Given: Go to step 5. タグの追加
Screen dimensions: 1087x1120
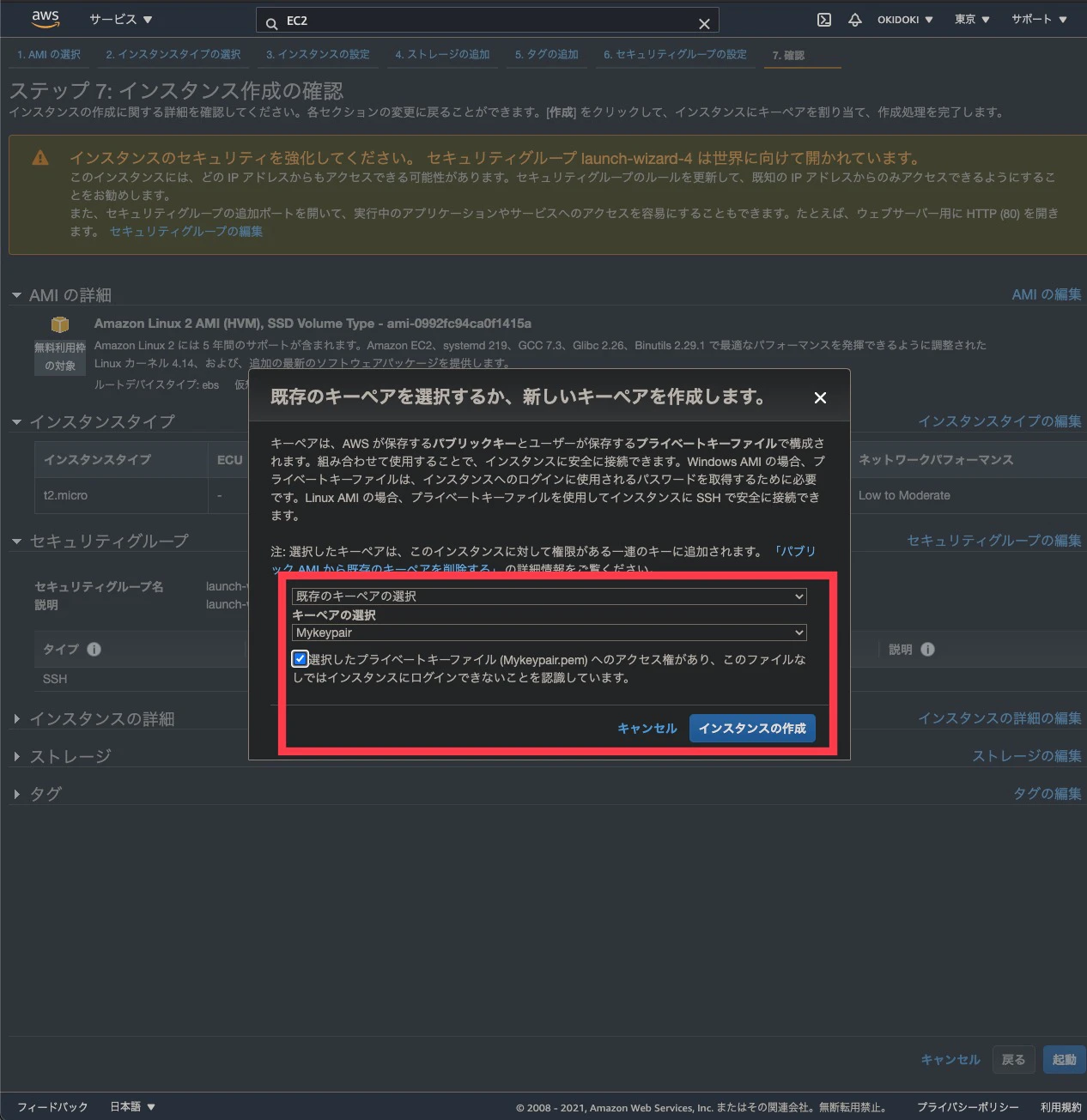Looking at the screenshot, I should click(x=547, y=54).
